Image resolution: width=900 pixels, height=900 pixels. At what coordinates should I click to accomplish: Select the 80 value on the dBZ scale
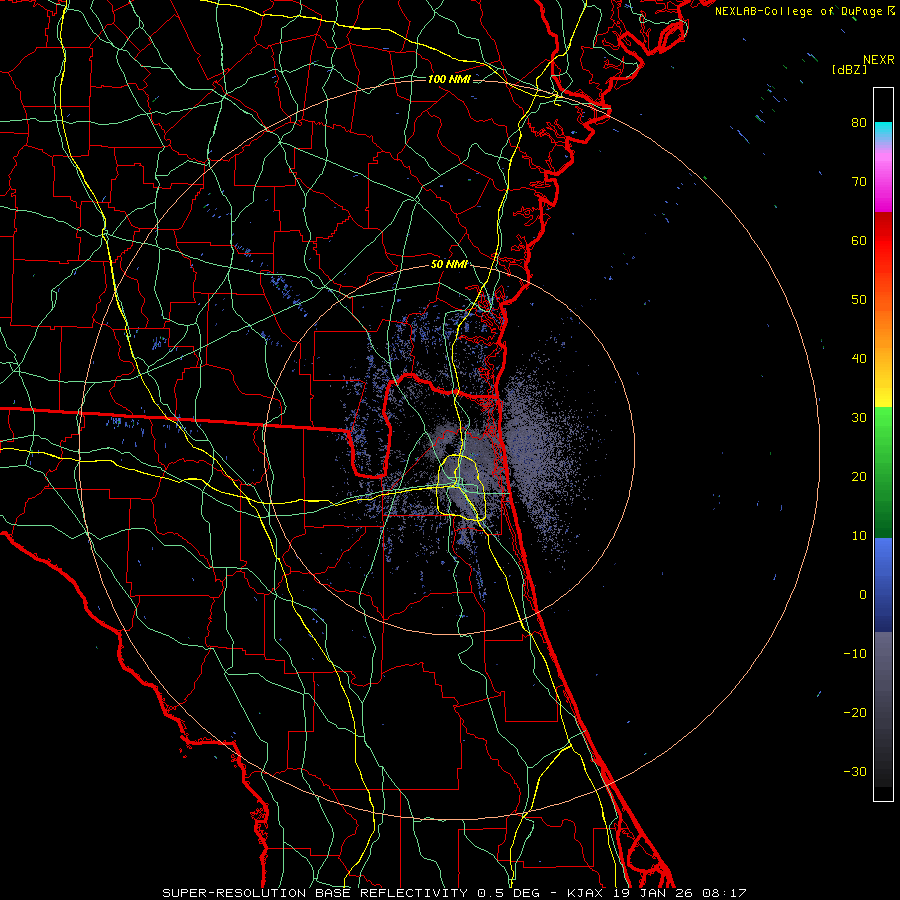(859, 122)
